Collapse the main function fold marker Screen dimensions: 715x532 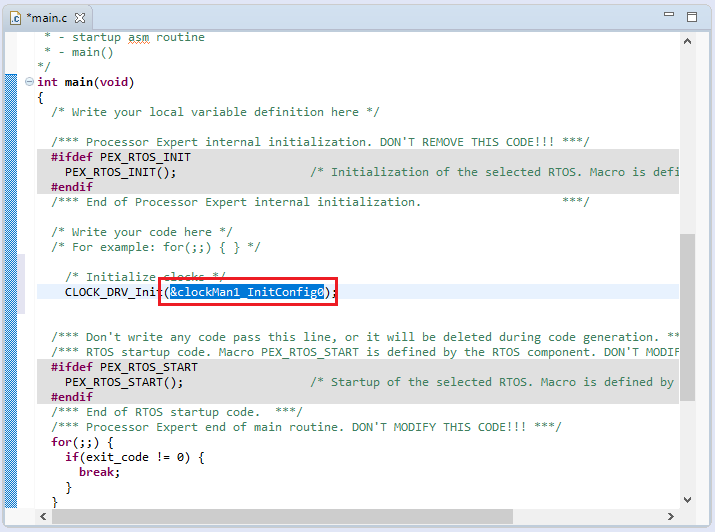pos(29,82)
